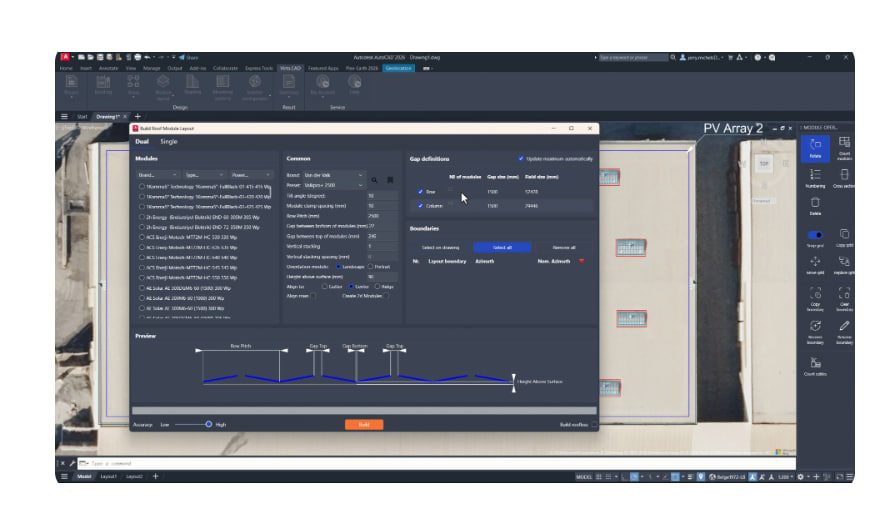Click the red filter icon beside Nom. Azimuth
Screen dimensions: 887x512
[x=581, y=261]
